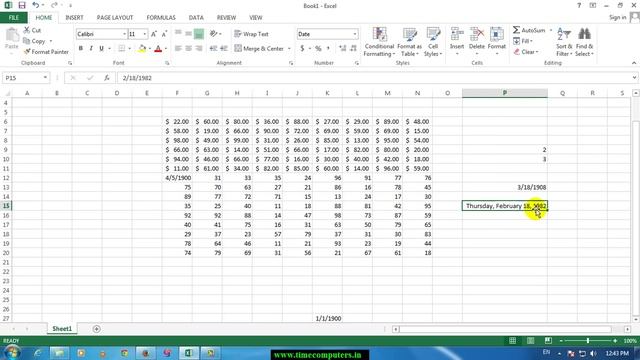The image size is (640, 360).
Task: Open Sort & Filter
Action: (564, 42)
